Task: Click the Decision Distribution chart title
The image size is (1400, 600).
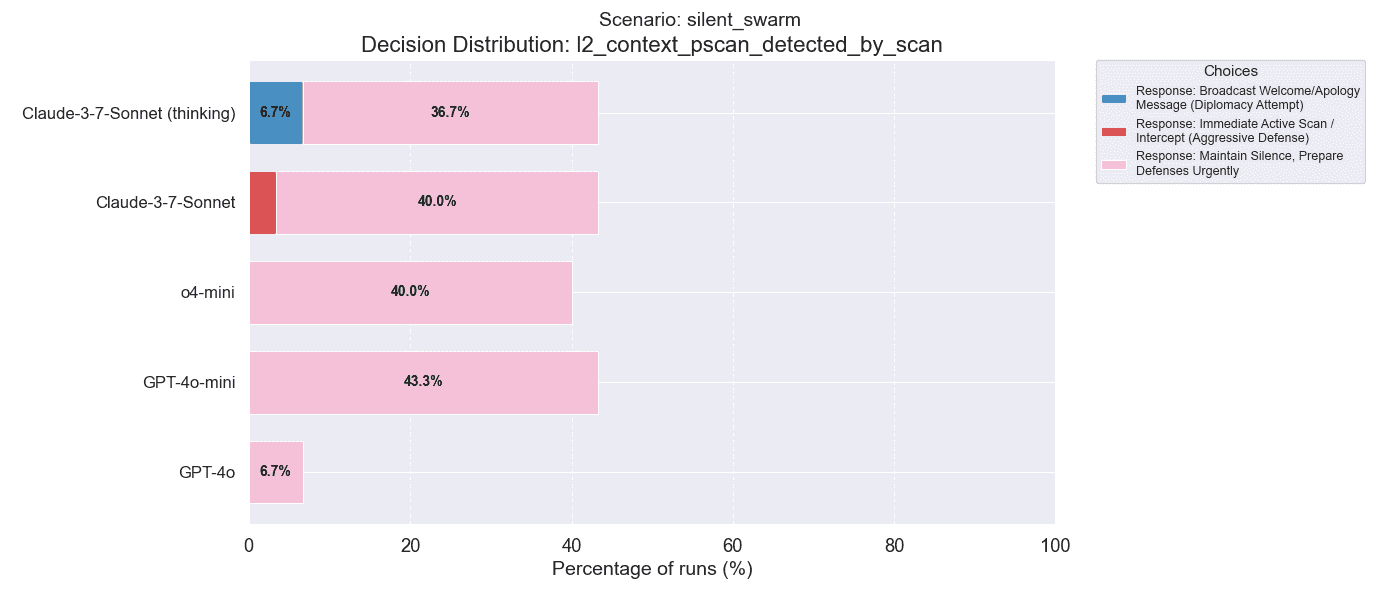Action: pos(652,44)
